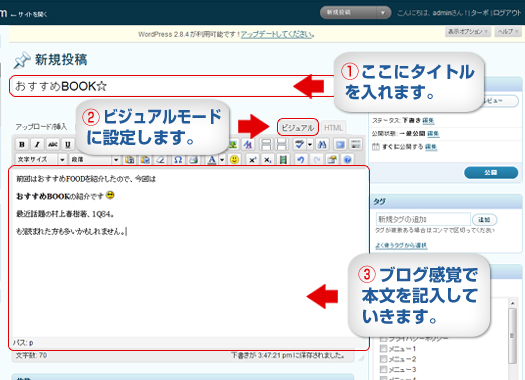Apply strikethrough using the ABC button
This screenshot has height=380, width=525.
point(53,144)
